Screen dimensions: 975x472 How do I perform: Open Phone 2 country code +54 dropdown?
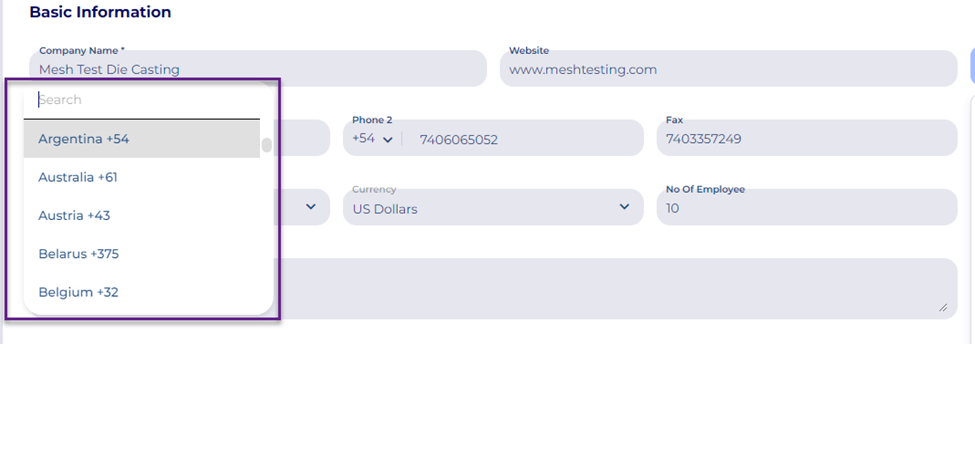click(x=372, y=139)
